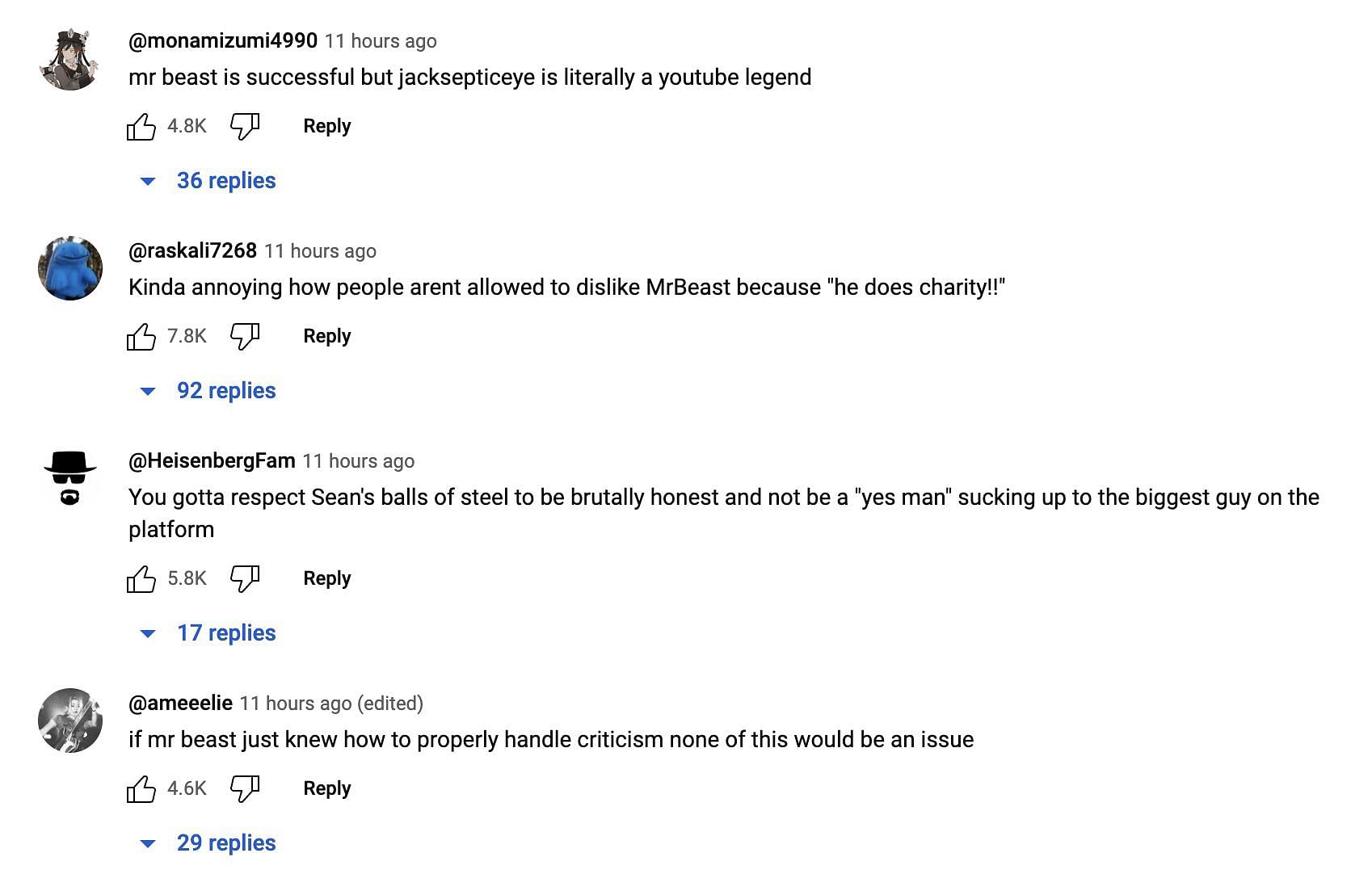Reply to the MrBeast charity comment
1372x874 pixels.
[327, 336]
